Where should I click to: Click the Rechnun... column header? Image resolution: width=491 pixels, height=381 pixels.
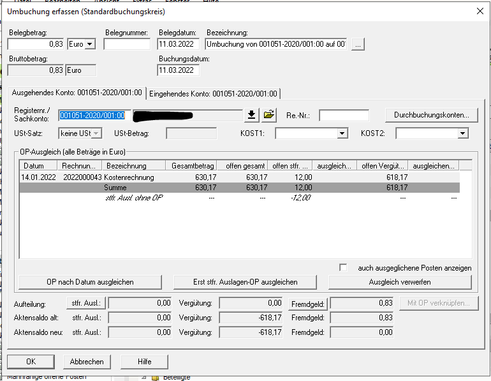80,166
